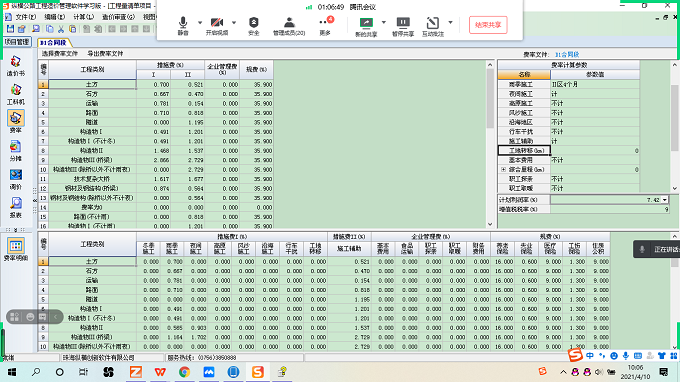Image resolution: width=680 pixels, height=382 pixels.
Task: Open the 计算 menu
Action: point(83,17)
